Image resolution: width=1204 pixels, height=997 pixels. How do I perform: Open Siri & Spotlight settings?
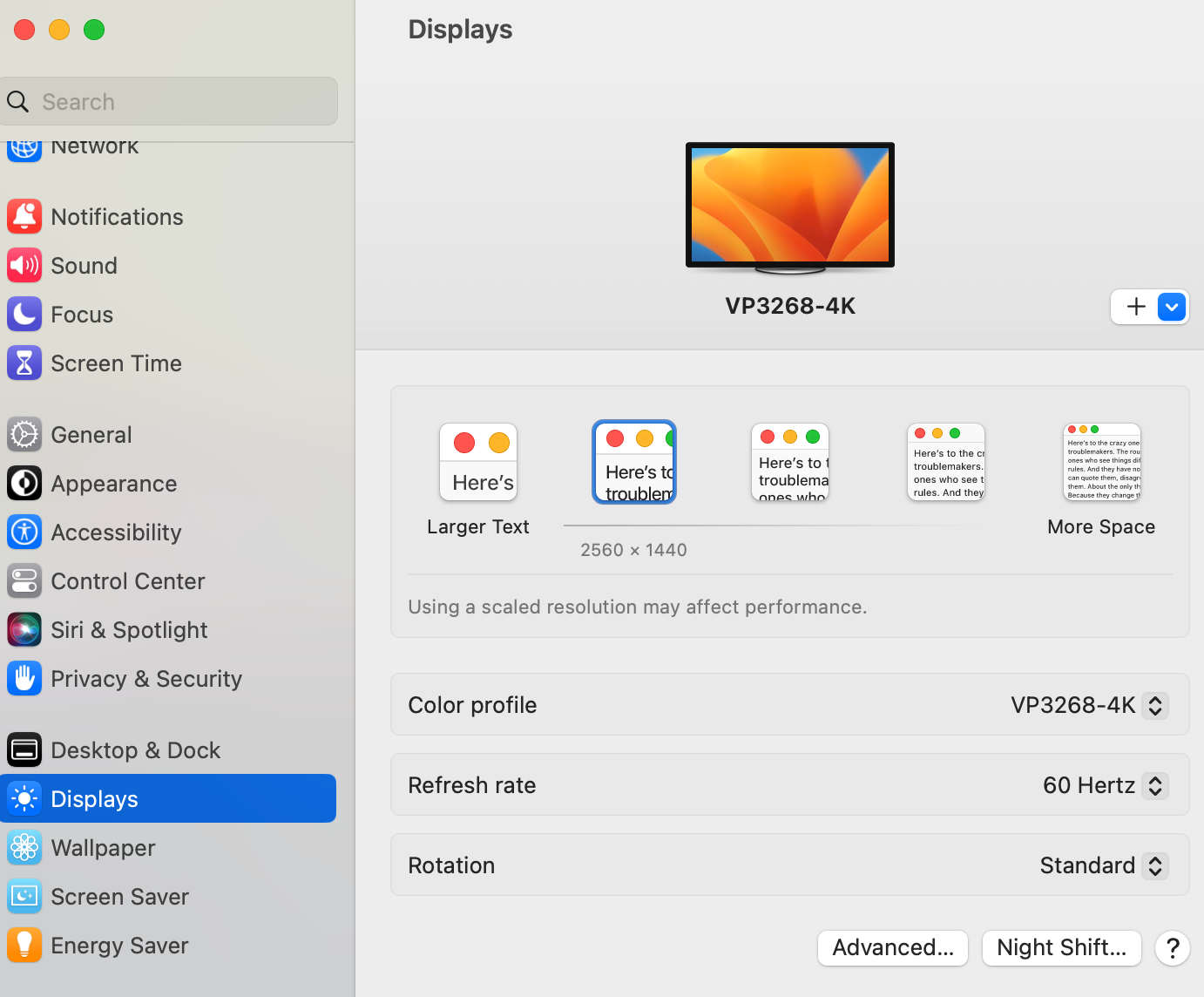click(x=129, y=629)
